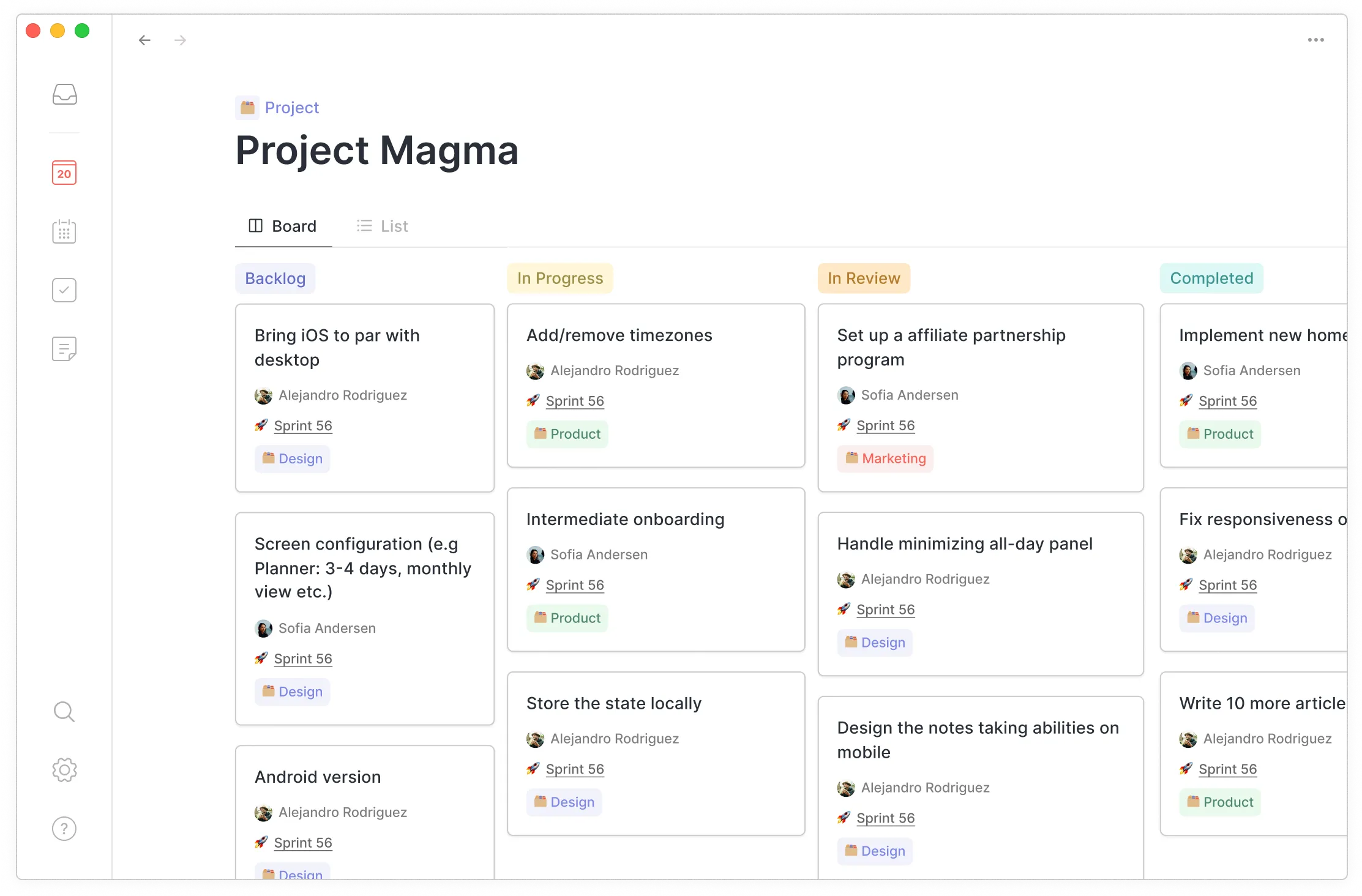Select the Marketing tag on the affiliate card

885,458
